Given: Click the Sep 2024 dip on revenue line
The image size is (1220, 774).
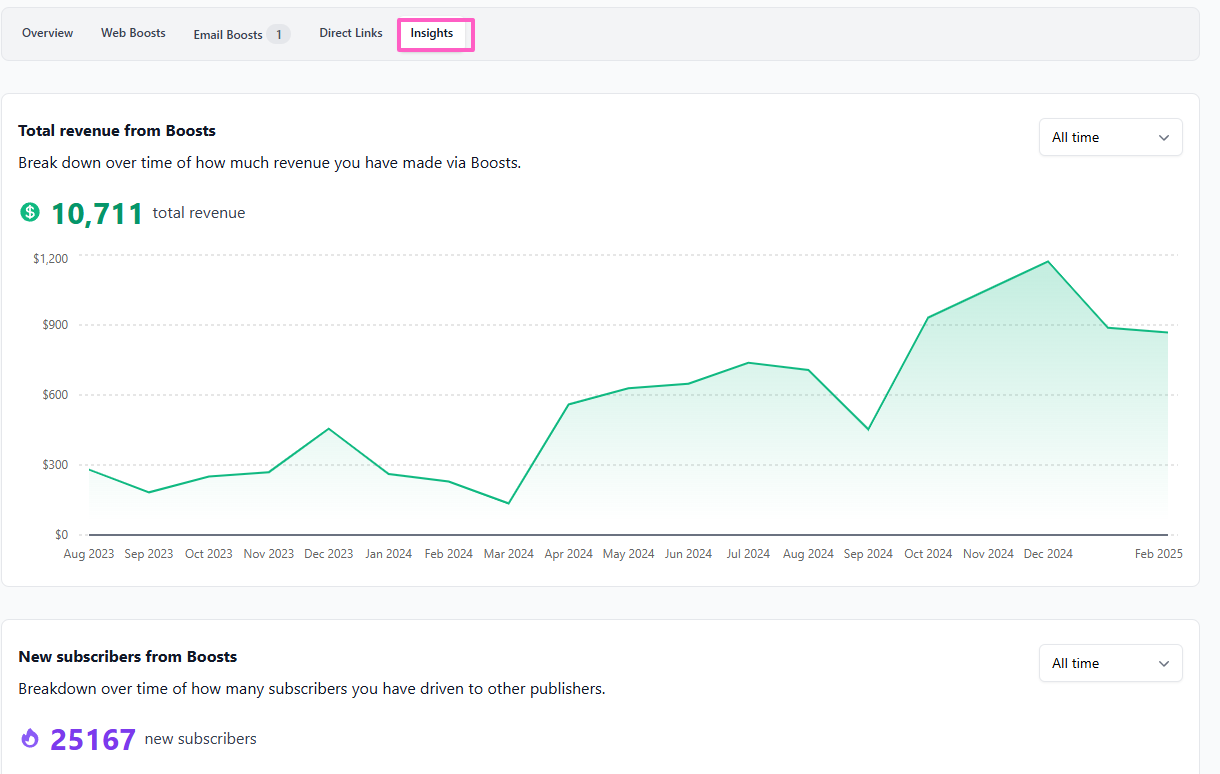Looking at the screenshot, I should coord(868,430).
